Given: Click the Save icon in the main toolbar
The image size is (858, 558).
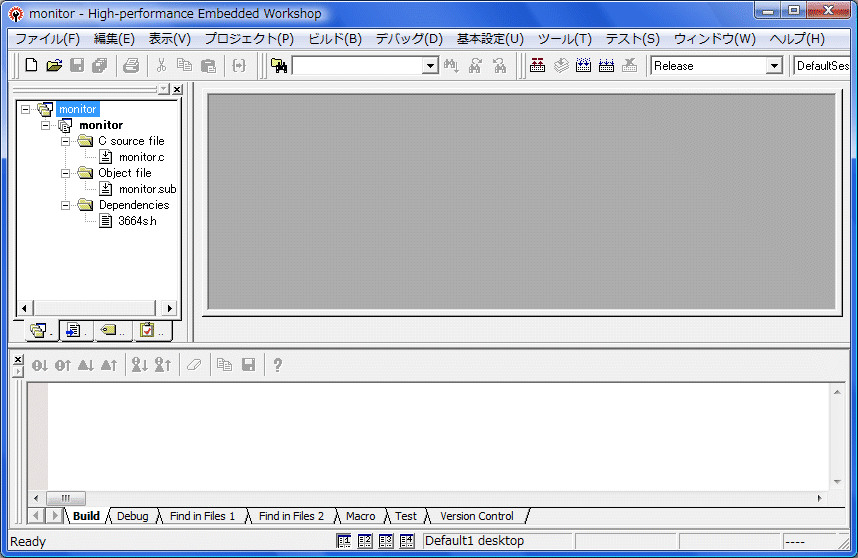Looking at the screenshot, I should click(x=77, y=66).
